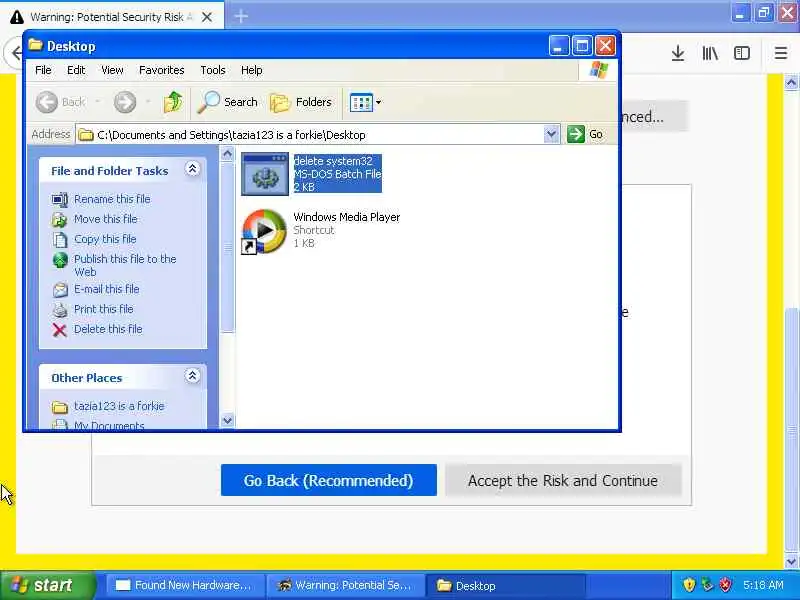The image size is (800, 600).
Task: Click the Windows Media Player label
Action: [x=346, y=217]
